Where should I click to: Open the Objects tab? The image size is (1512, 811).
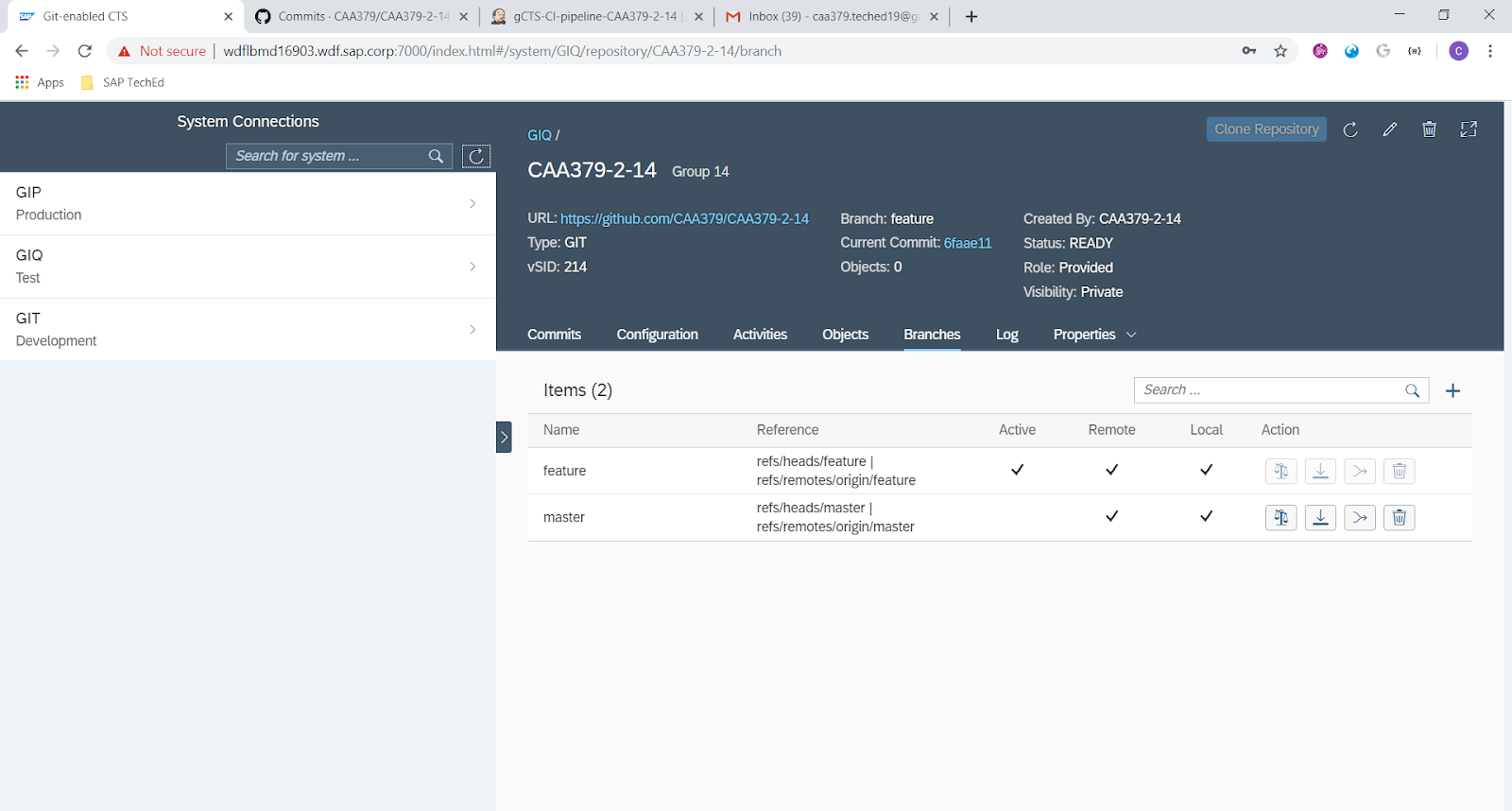coord(845,335)
